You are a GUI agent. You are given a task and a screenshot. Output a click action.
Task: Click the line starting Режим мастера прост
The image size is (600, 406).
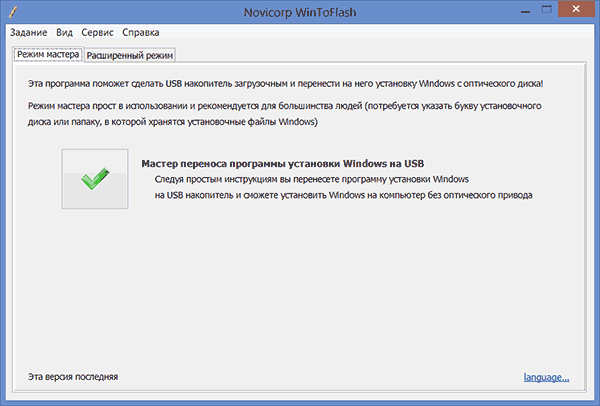(x=285, y=106)
